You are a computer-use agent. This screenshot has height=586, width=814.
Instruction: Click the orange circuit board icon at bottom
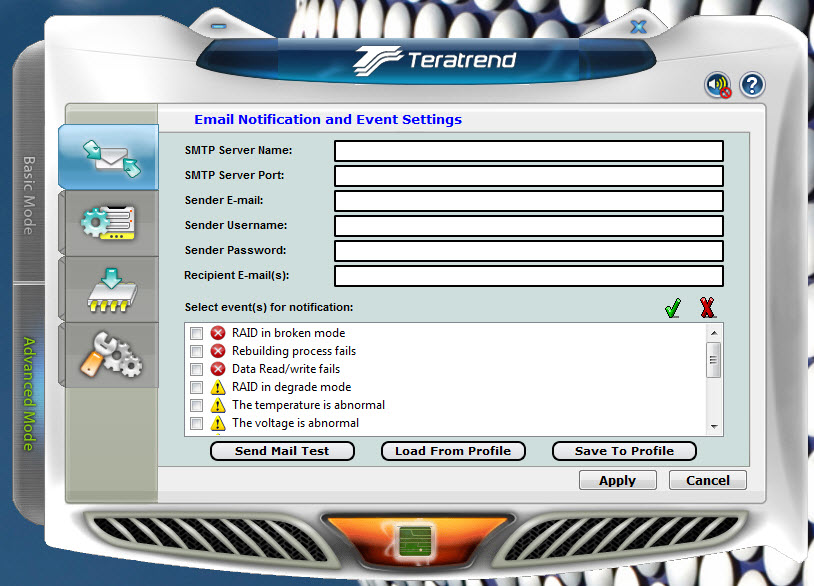tap(415, 541)
